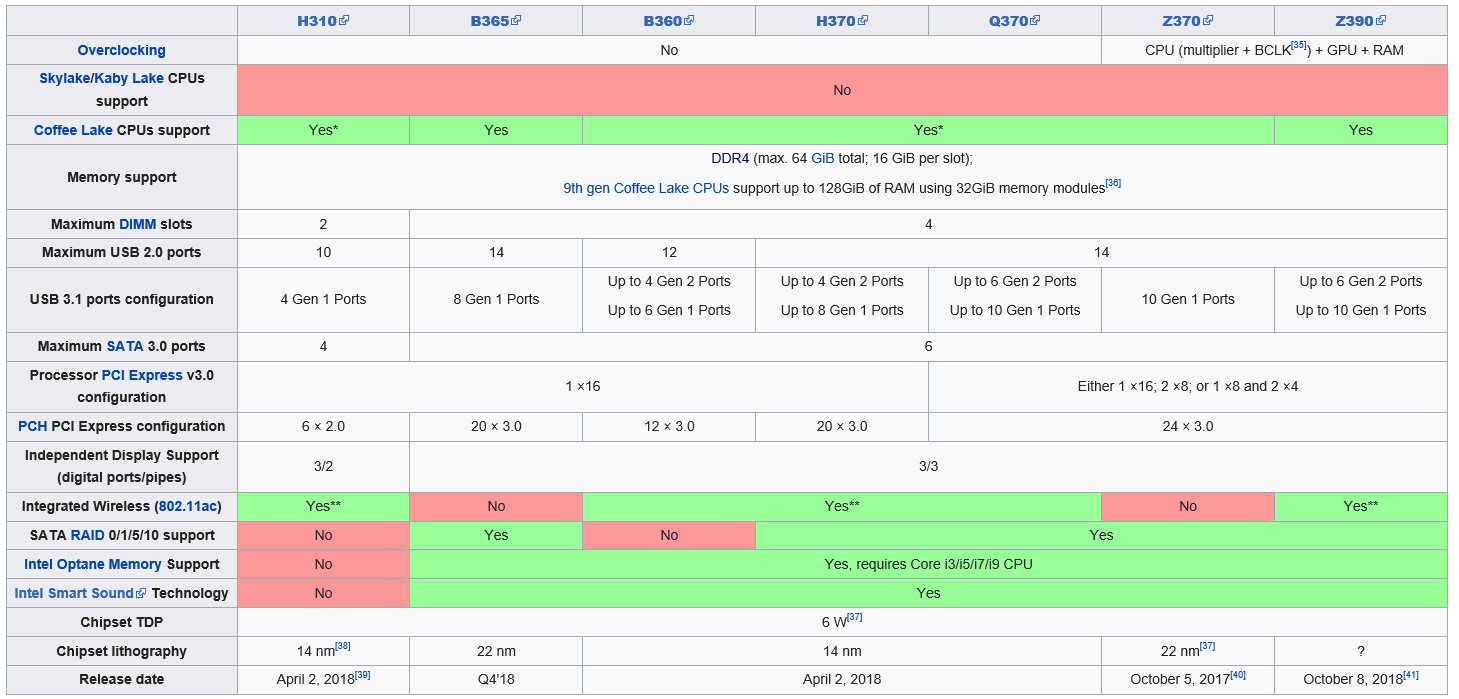Click the red 'No' Skylake support cell
1459x699 pixels.
[842, 90]
